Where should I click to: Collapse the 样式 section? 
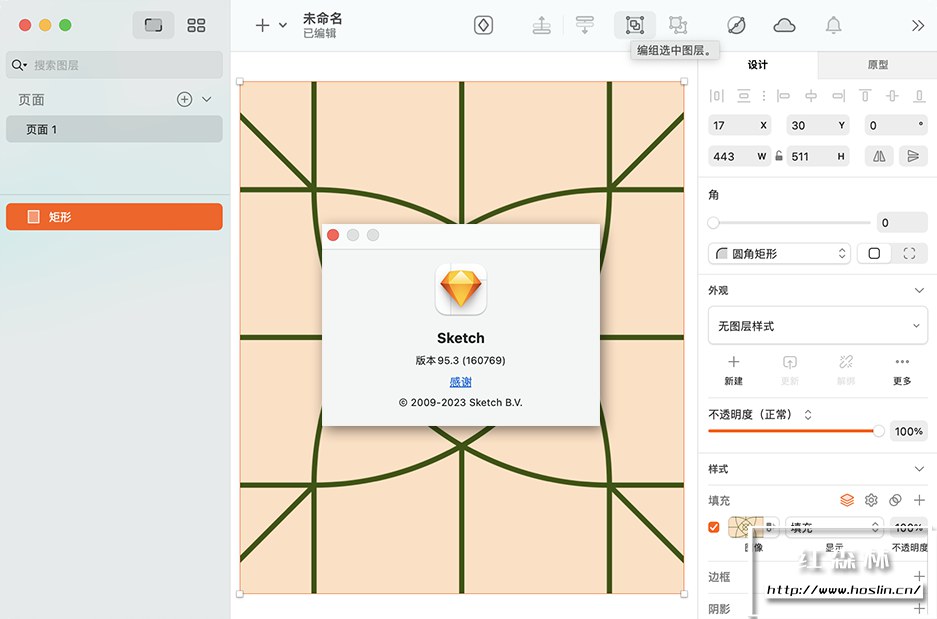[x=919, y=469]
